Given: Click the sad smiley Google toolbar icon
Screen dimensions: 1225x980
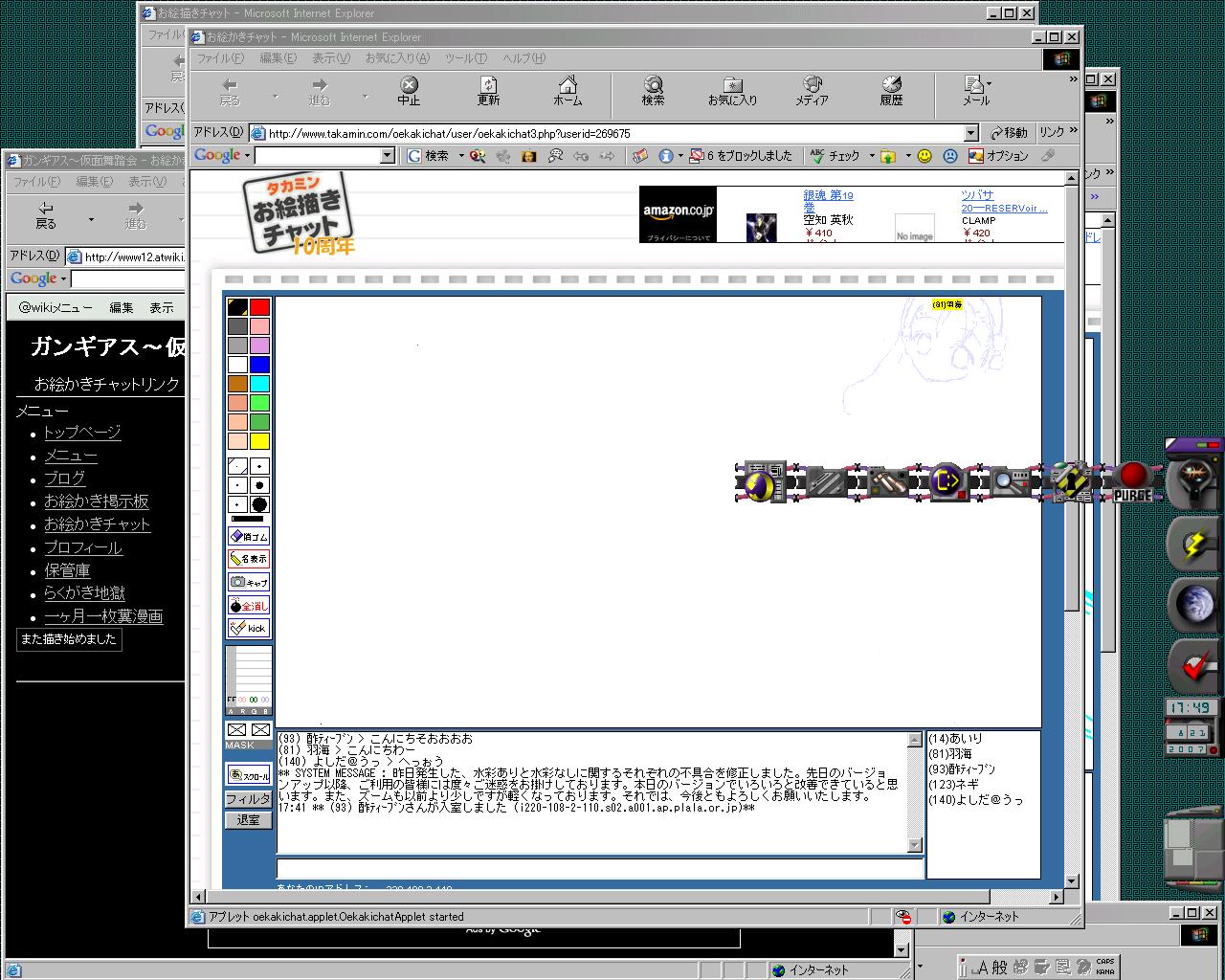Looking at the screenshot, I should tap(950, 156).
